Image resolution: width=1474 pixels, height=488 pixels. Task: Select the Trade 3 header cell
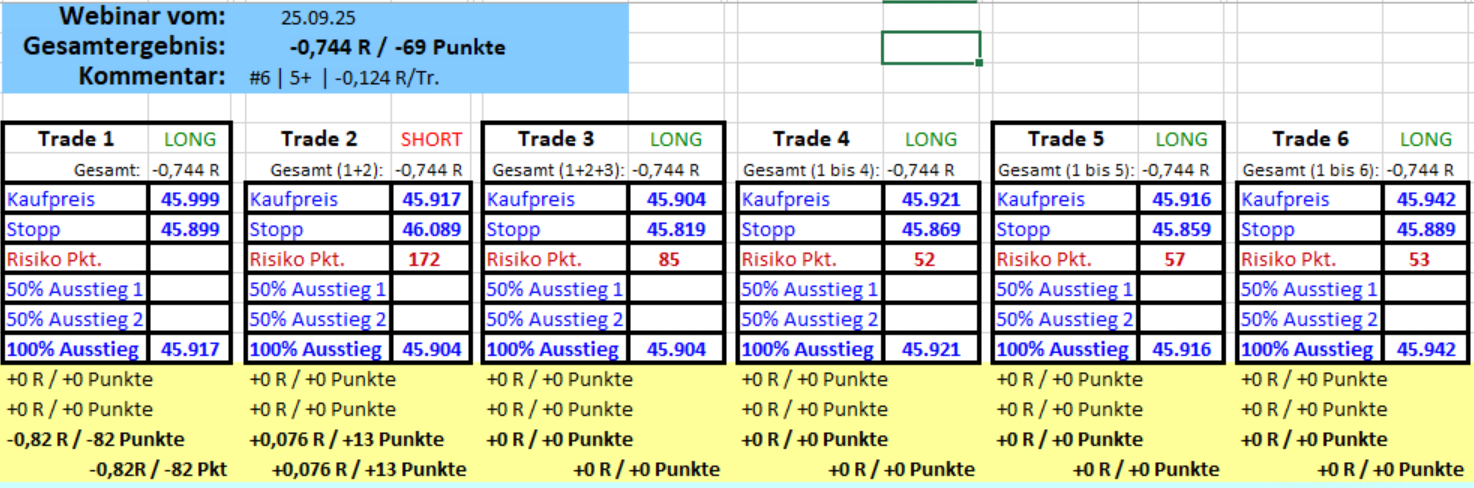[x=557, y=139]
